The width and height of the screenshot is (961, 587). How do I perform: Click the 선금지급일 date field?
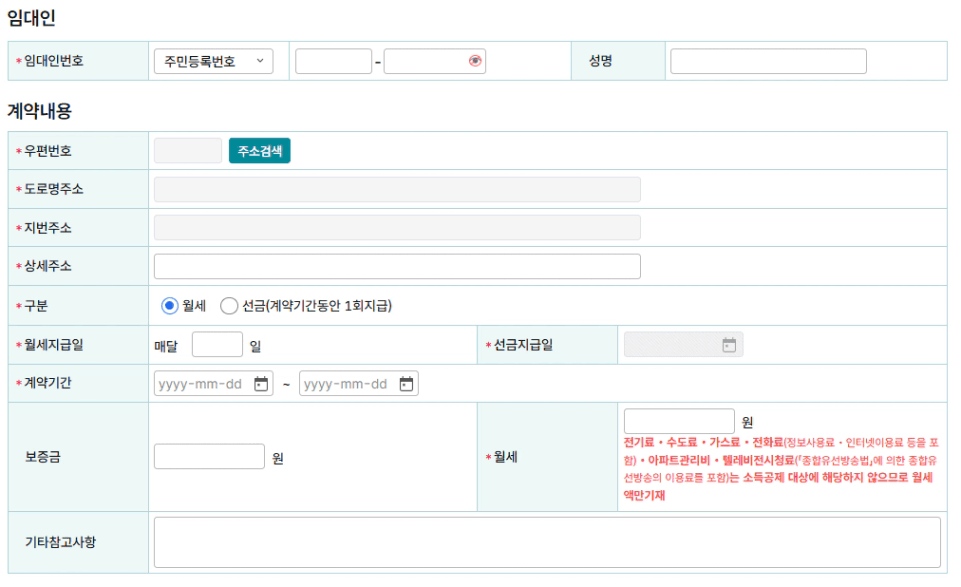pyautogui.click(x=683, y=344)
